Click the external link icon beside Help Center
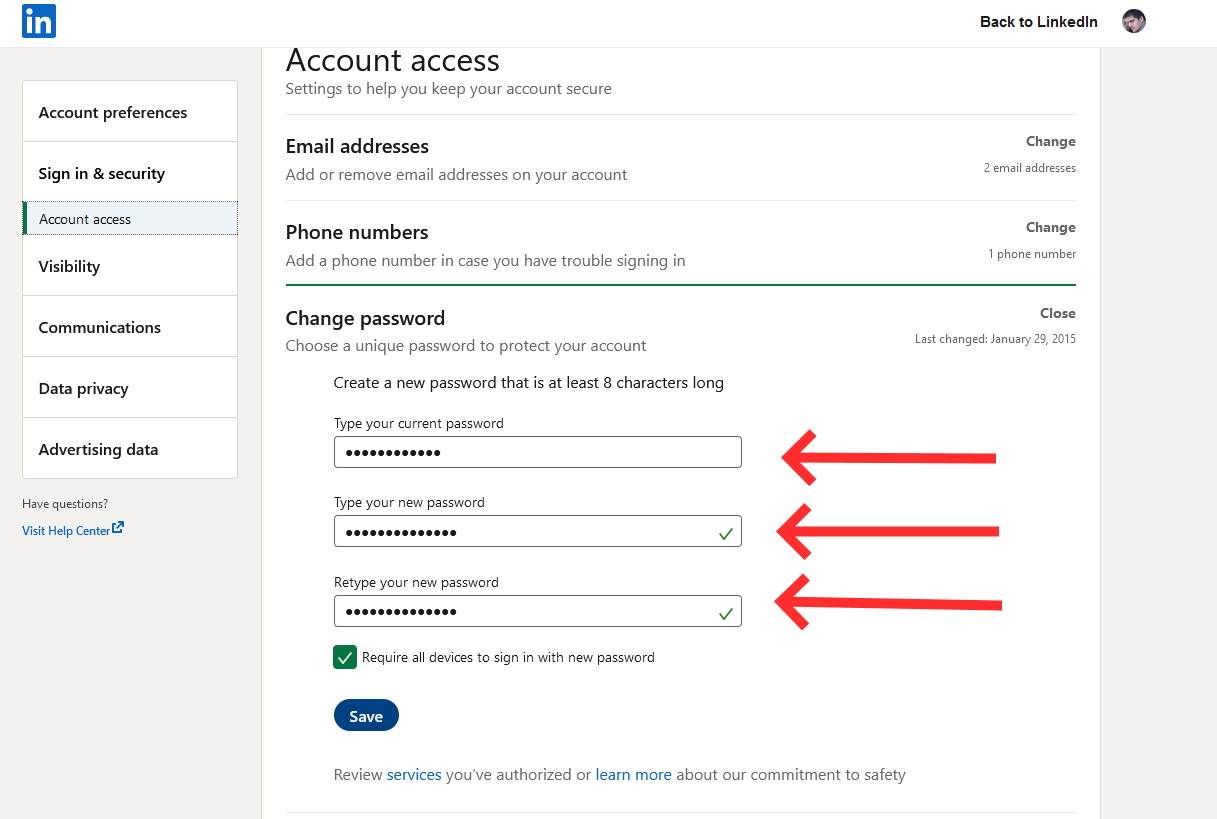 [x=118, y=528]
